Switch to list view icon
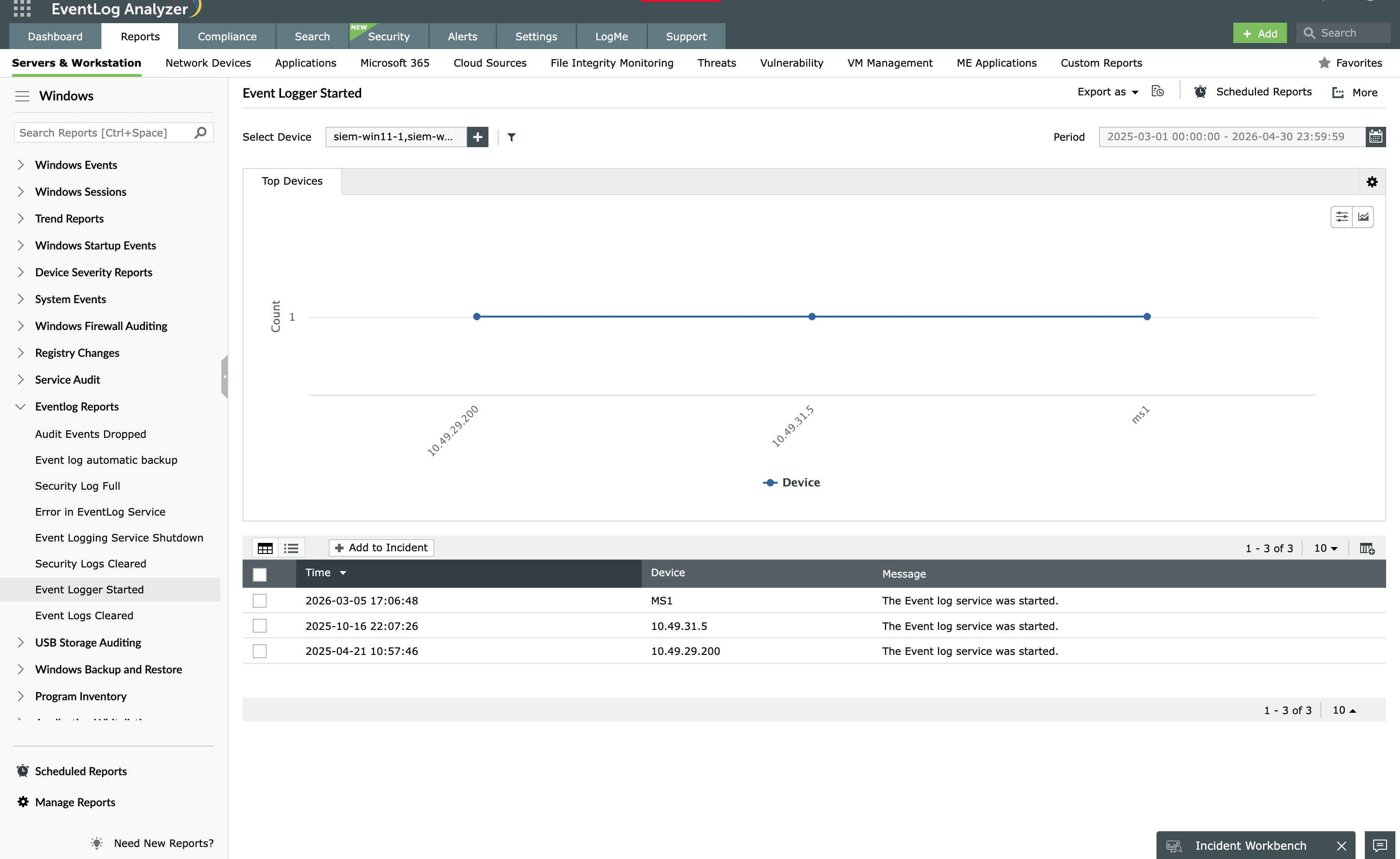The image size is (1400, 859). [292, 548]
